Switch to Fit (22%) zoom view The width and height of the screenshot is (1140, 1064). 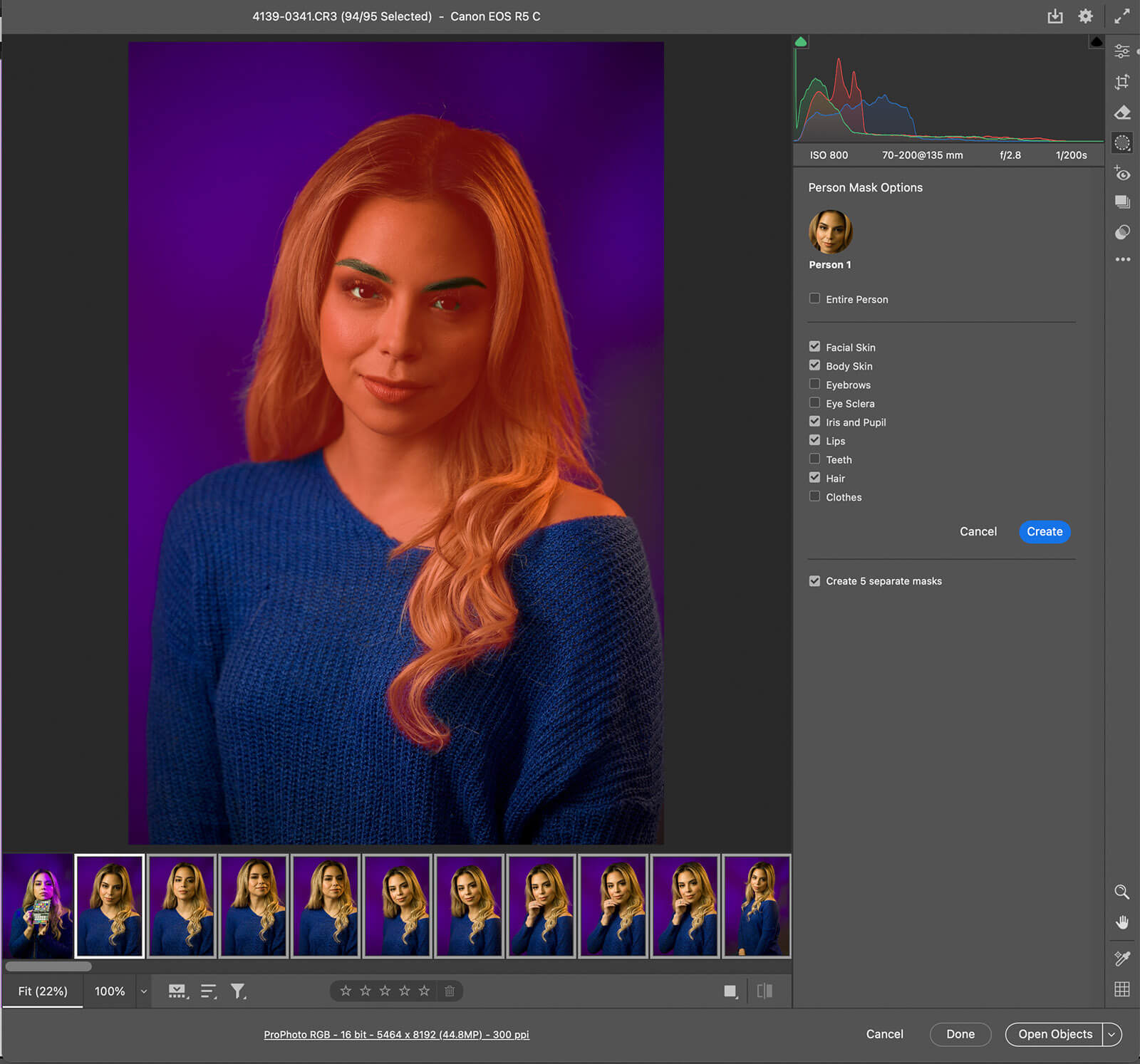43,991
